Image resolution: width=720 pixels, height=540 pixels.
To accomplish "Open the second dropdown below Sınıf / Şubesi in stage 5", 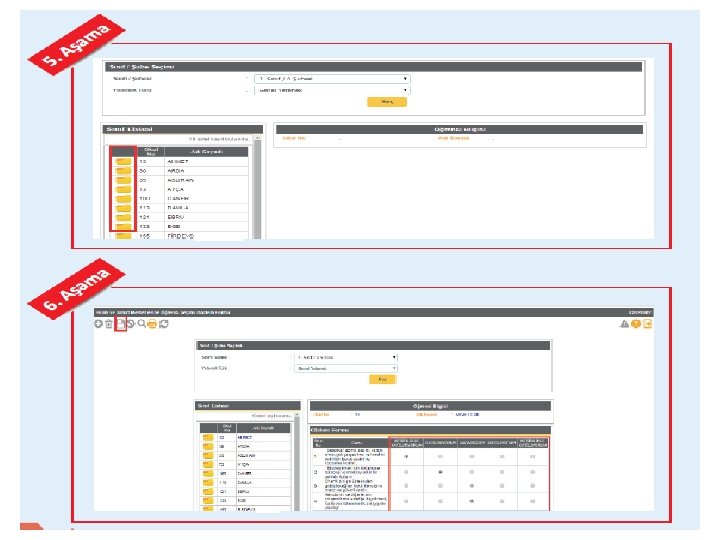I will pyautogui.click(x=332, y=90).
